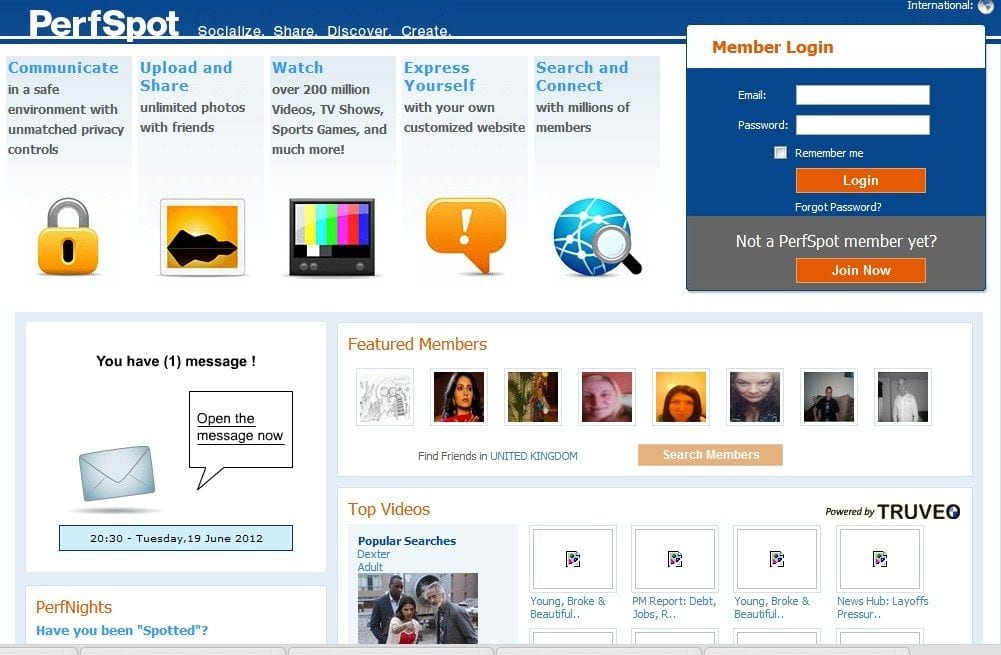Click the orange exclamation speech bubble icon
The height and width of the screenshot is (655, 1001).
pyautogui.click(x=466, y=235)
